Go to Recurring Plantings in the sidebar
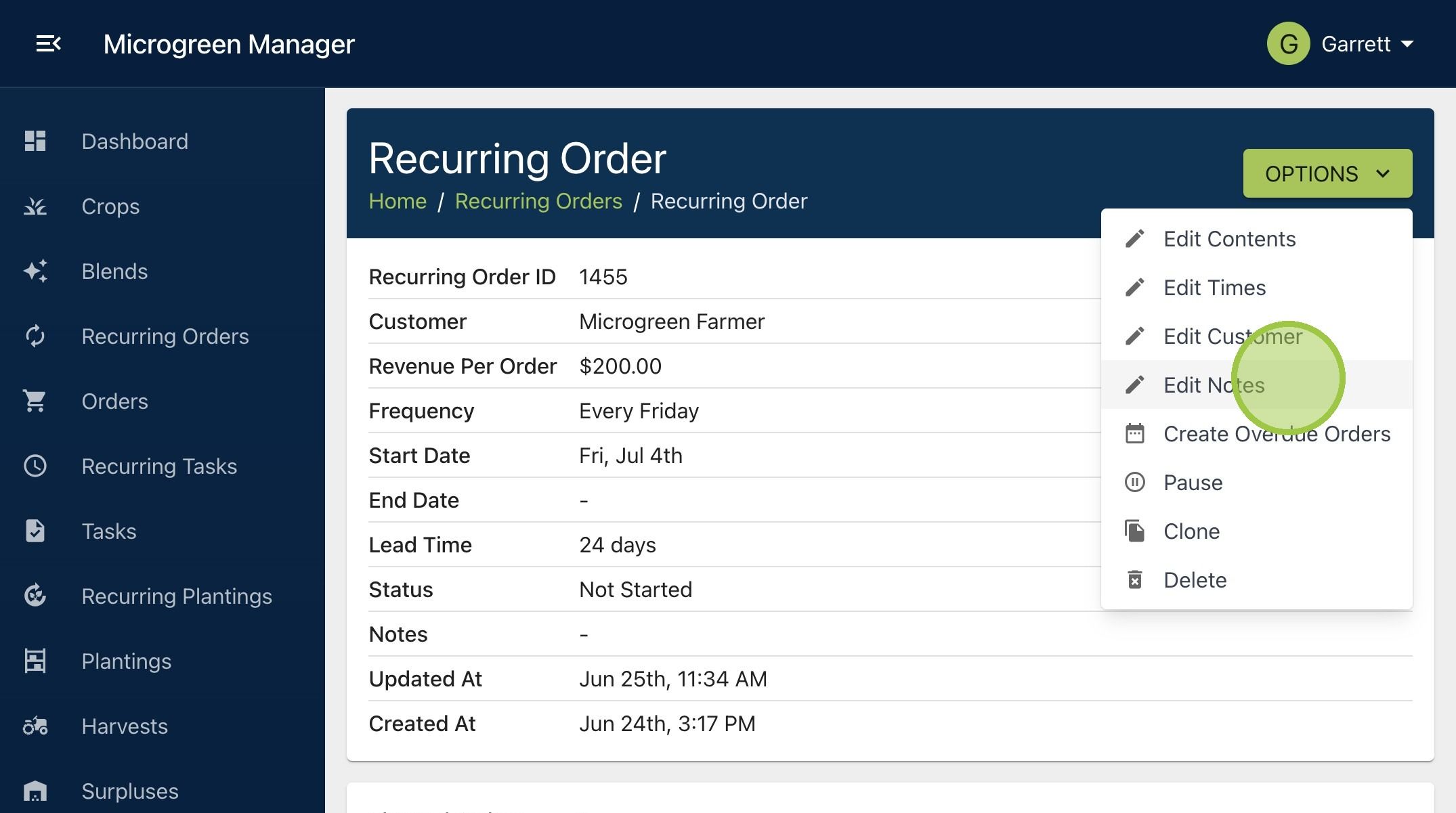The image size is (1456, 813). 176,596
